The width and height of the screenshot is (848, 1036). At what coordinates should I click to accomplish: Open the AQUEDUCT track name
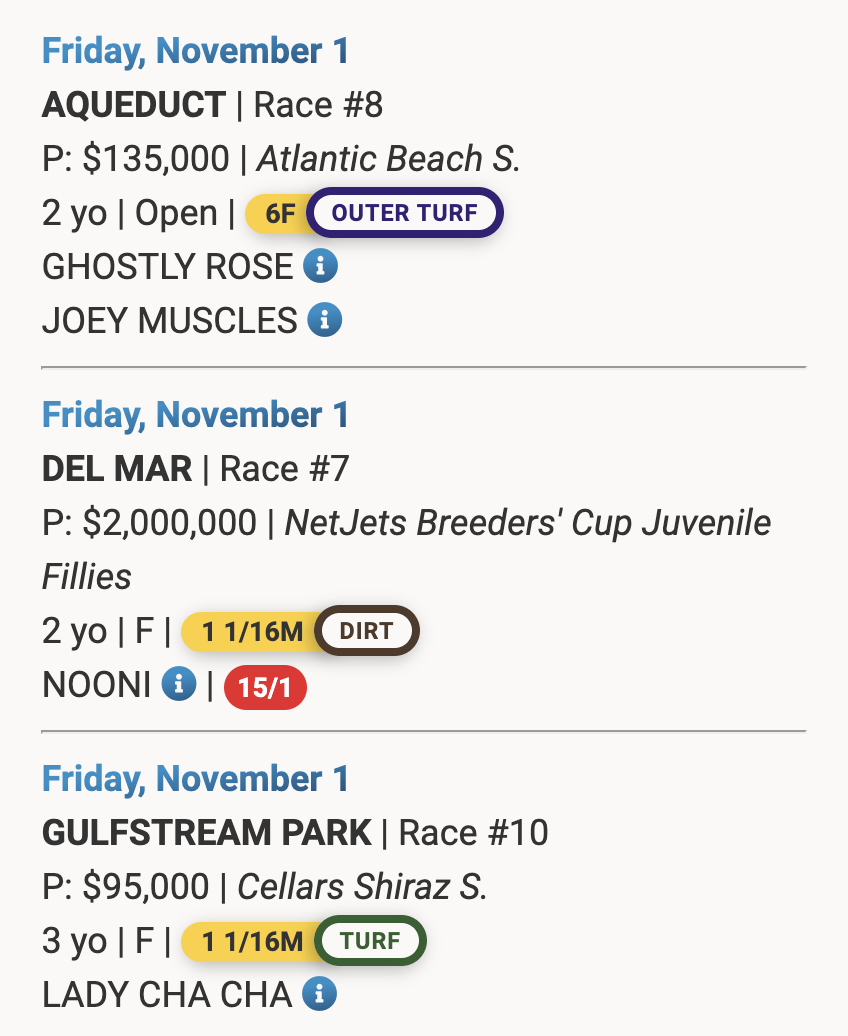coord(134,105)
